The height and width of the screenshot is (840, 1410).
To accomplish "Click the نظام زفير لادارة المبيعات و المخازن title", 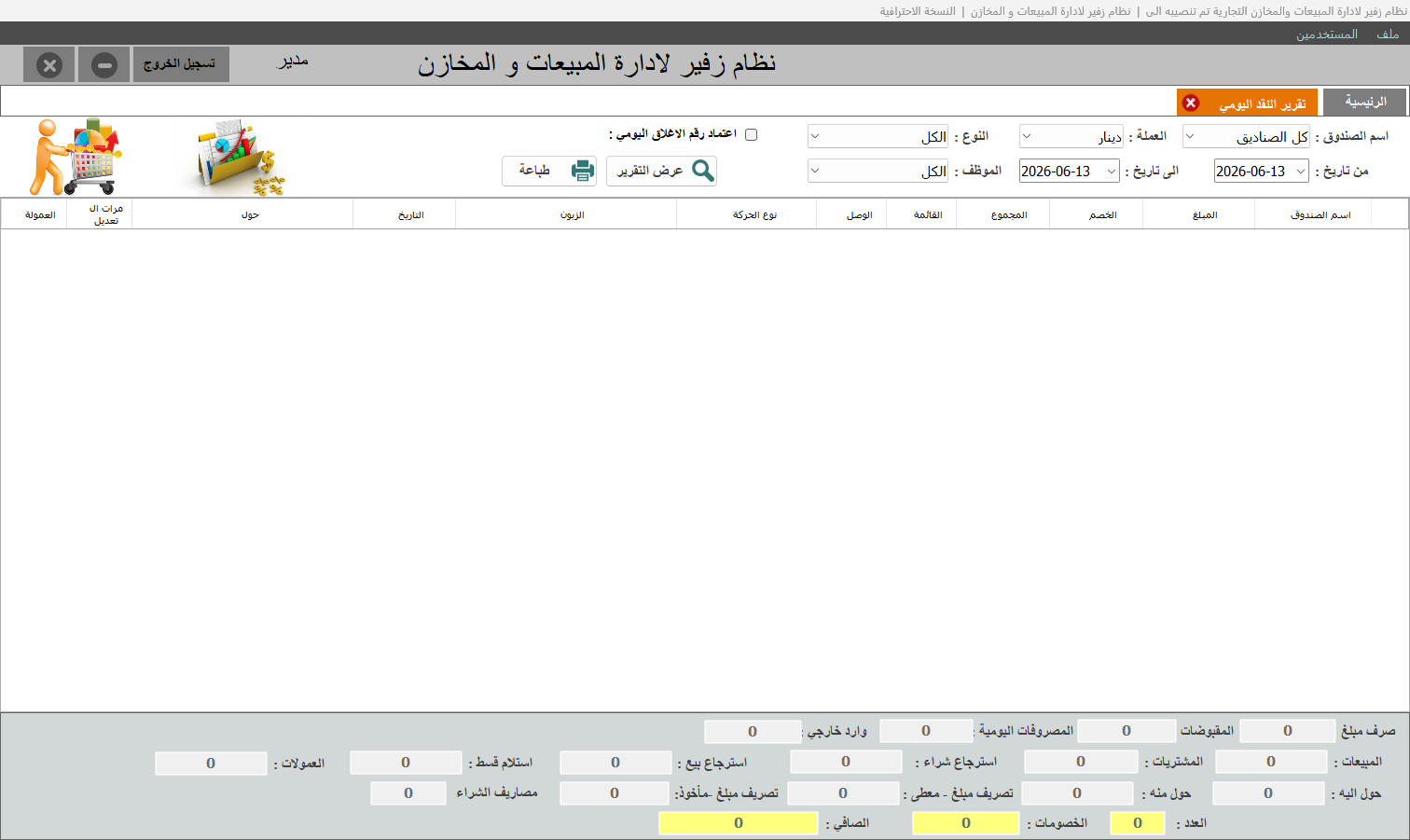I will pyautogui.click(x=597, y=63).
